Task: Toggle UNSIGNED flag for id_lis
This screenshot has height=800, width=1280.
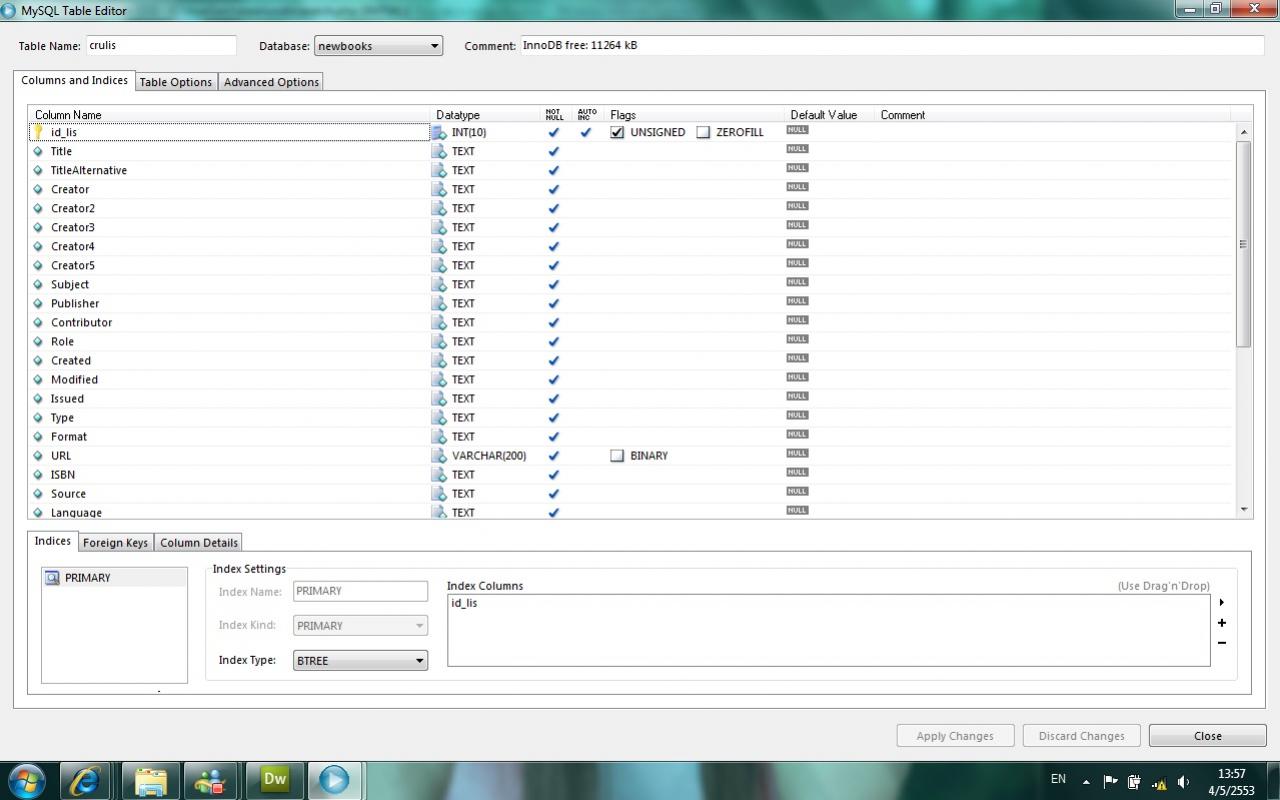Action: tap(617, 132)
